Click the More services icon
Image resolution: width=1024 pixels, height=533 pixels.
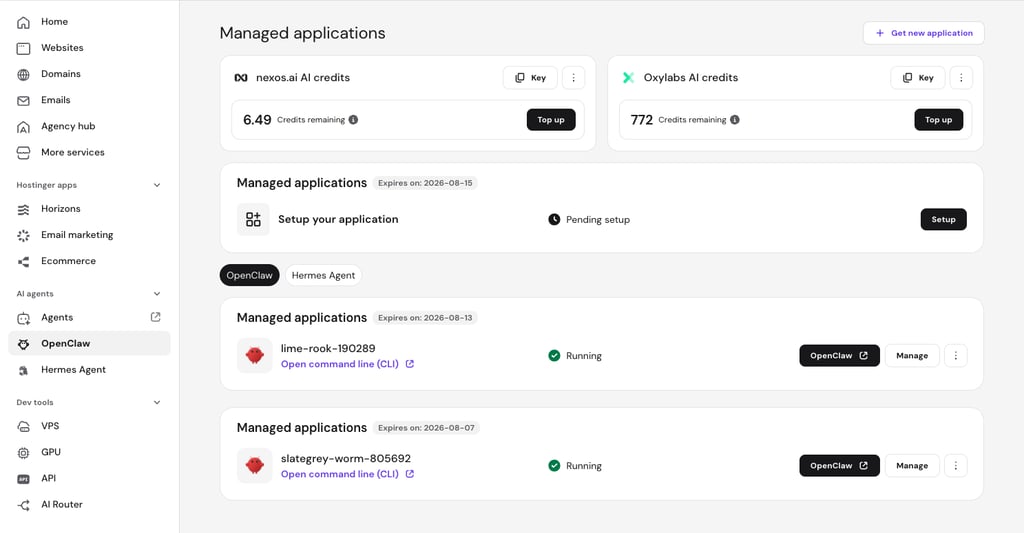[x=24, y=153]
